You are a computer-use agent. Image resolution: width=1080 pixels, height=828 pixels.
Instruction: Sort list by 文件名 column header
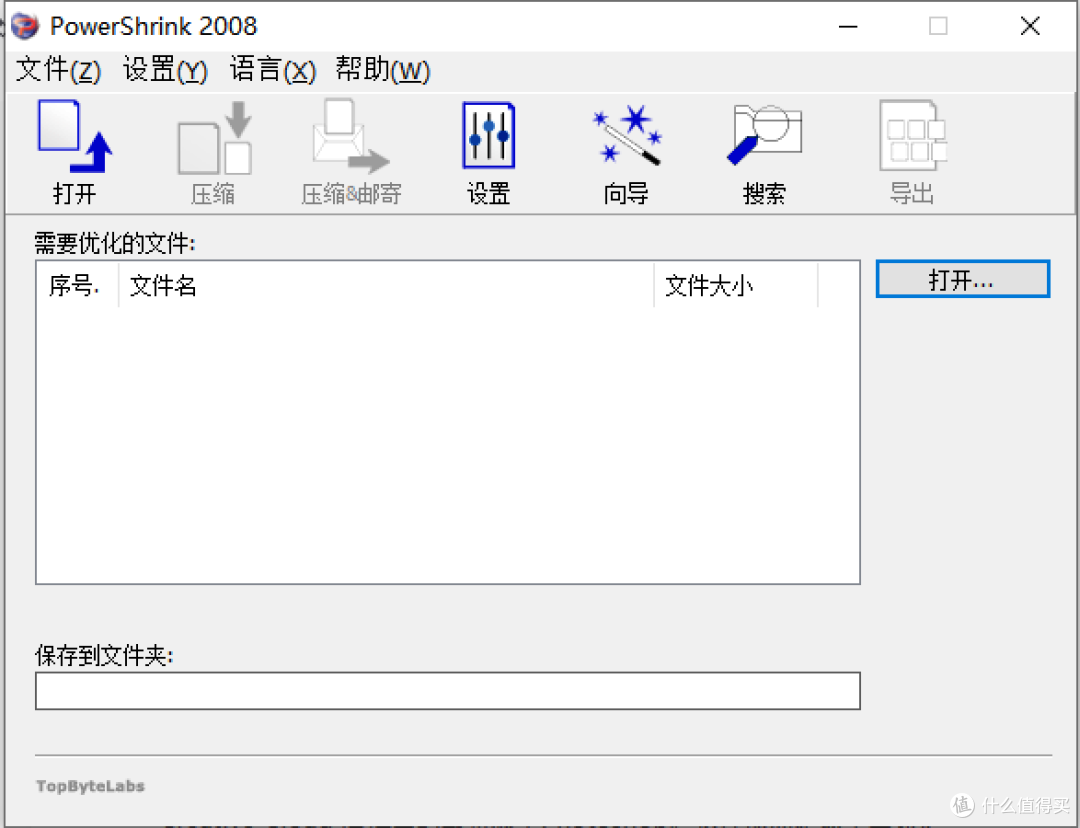(386, 284)
